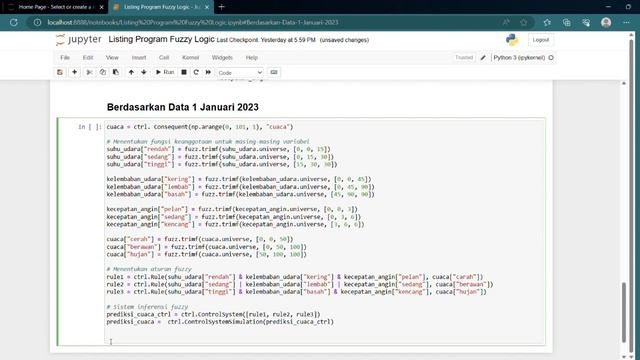Open the Insert menu
The height and width of the screenshot is (360, 640).
click(139, 58)
